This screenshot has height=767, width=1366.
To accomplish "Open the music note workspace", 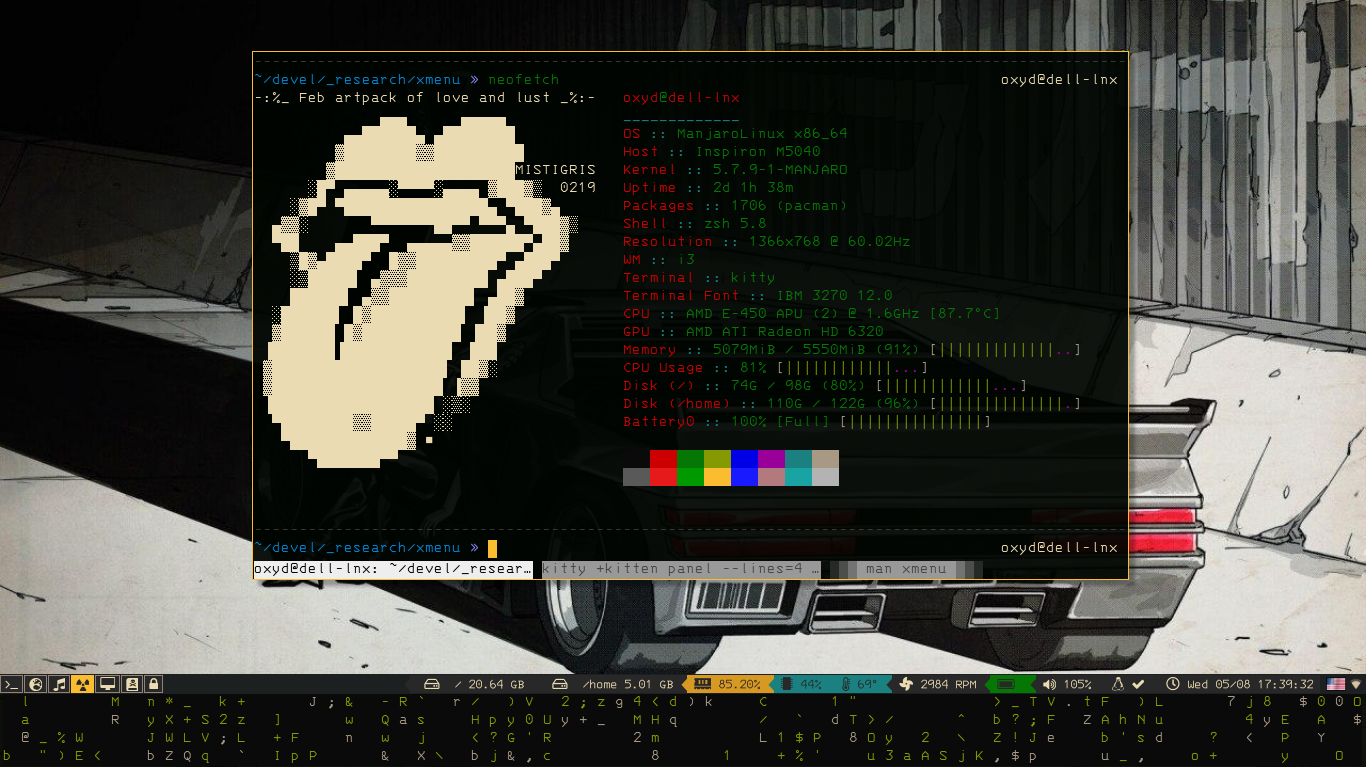I will click(60, 685).
